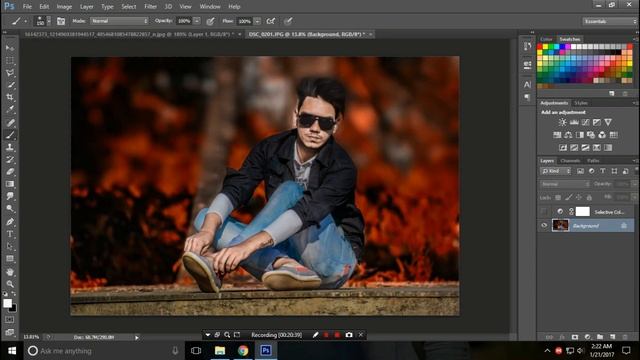The width and height of the screenshot is (640, 360).
Task: Select the Horizontal Type tool
Action: point(10,234)
